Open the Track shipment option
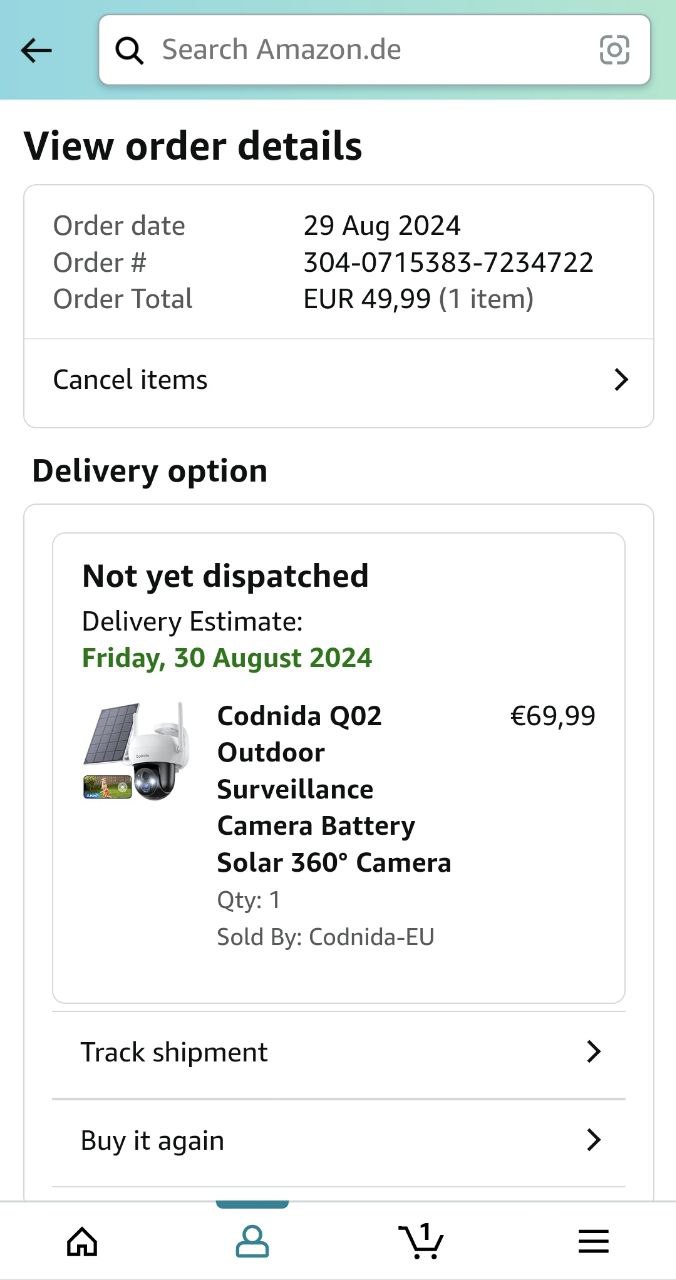Screen dimensions: 676x1280 pos(174,1052)
